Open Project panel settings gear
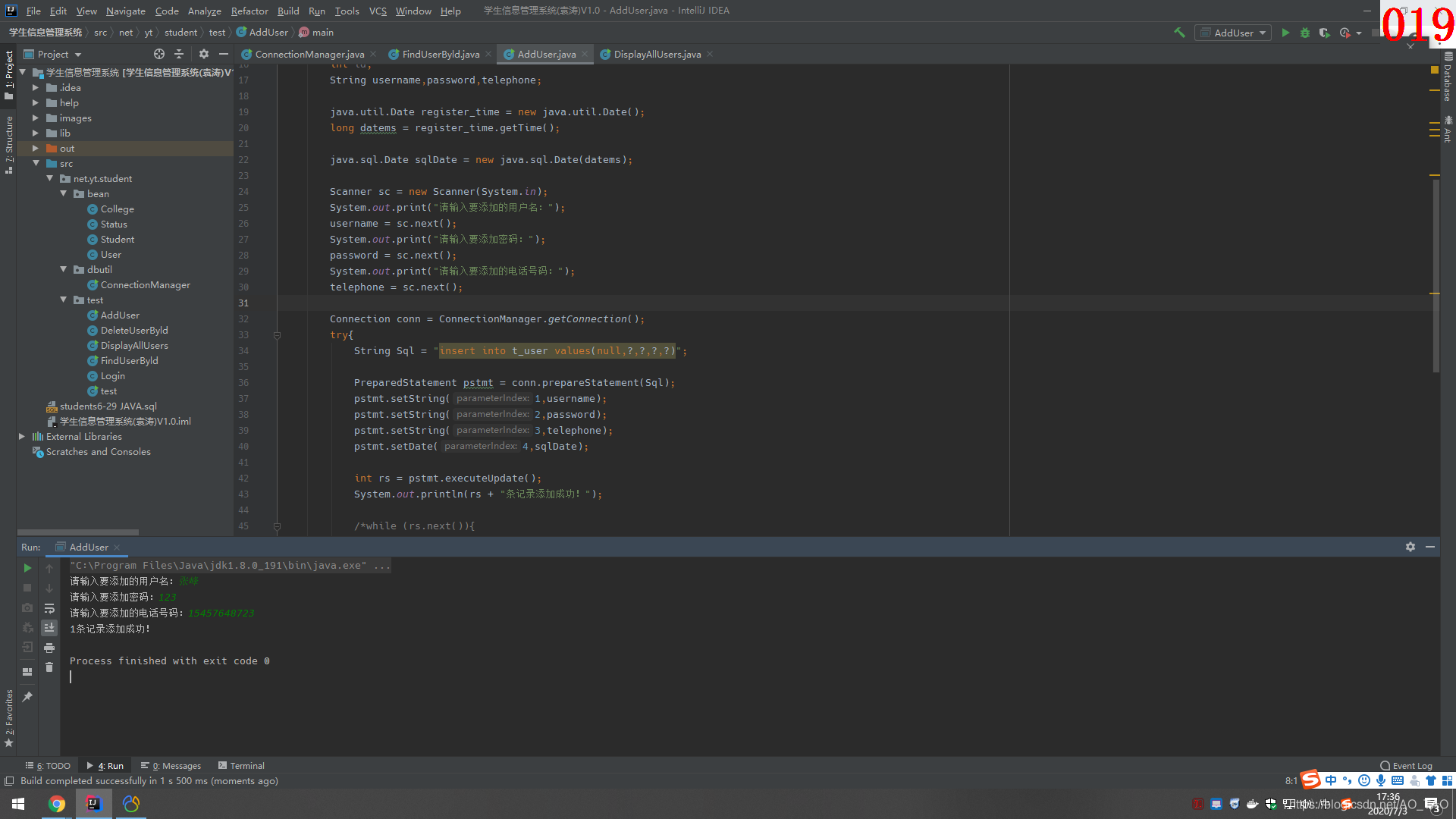 coord(204,54)
